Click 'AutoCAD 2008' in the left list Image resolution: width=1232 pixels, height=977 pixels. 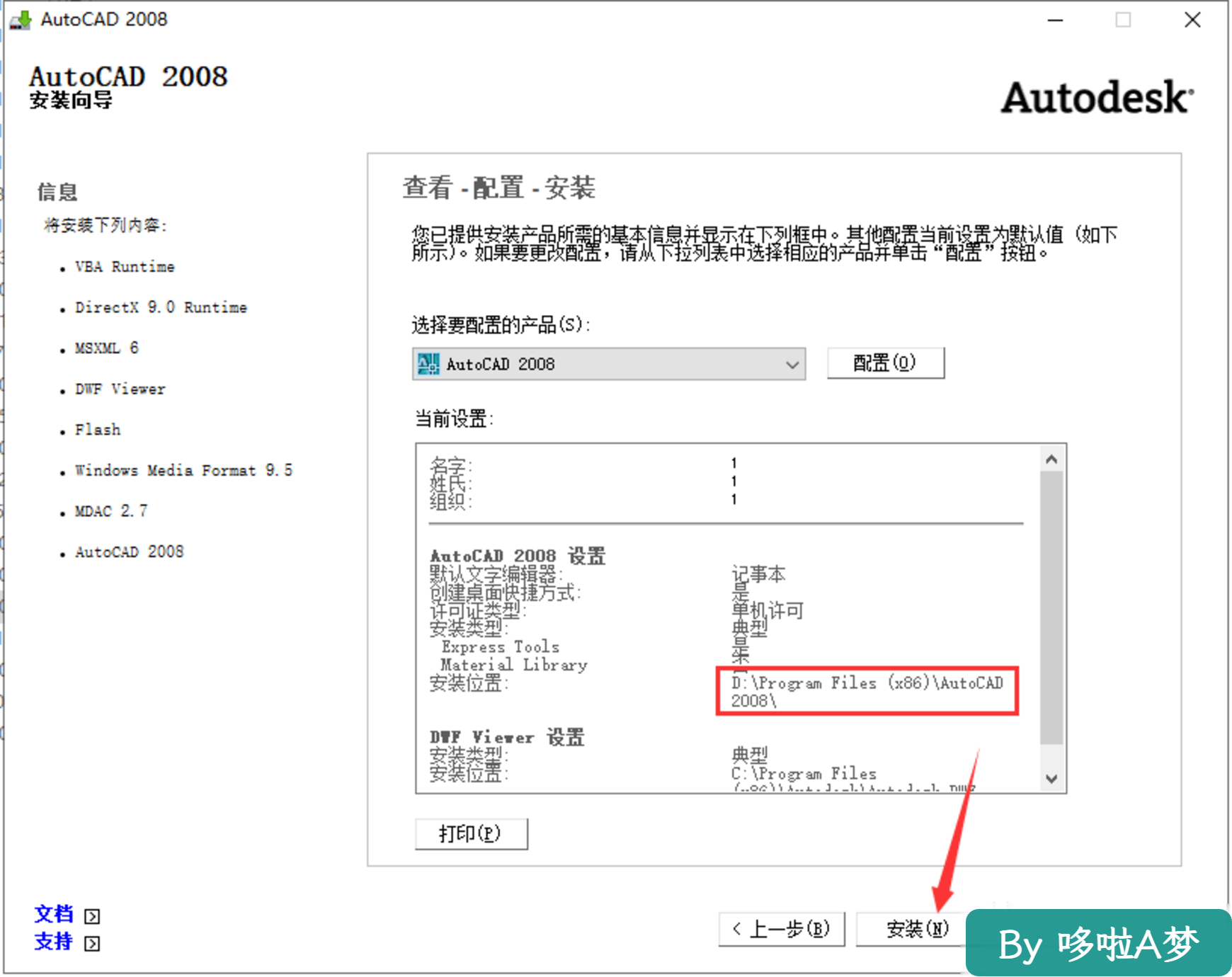[x=130, y=552]
